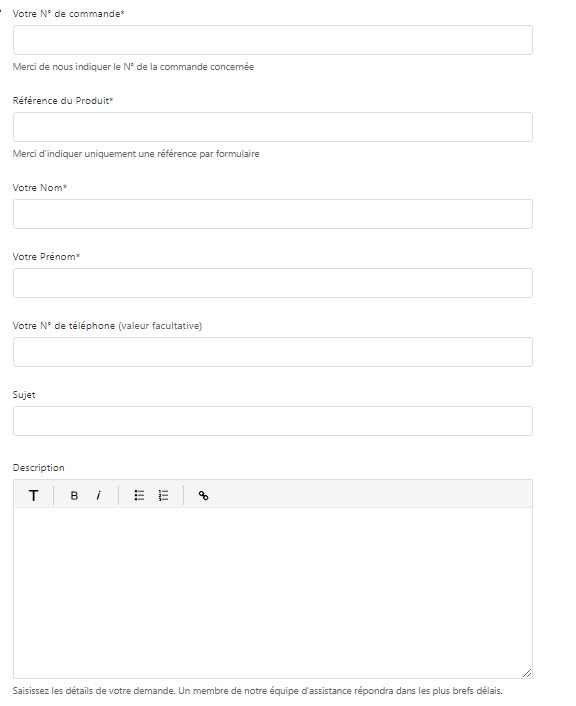Select the Votre Prénom input box
The height and width of the screenshot is (706, 576).
click(x=273, y=283)
